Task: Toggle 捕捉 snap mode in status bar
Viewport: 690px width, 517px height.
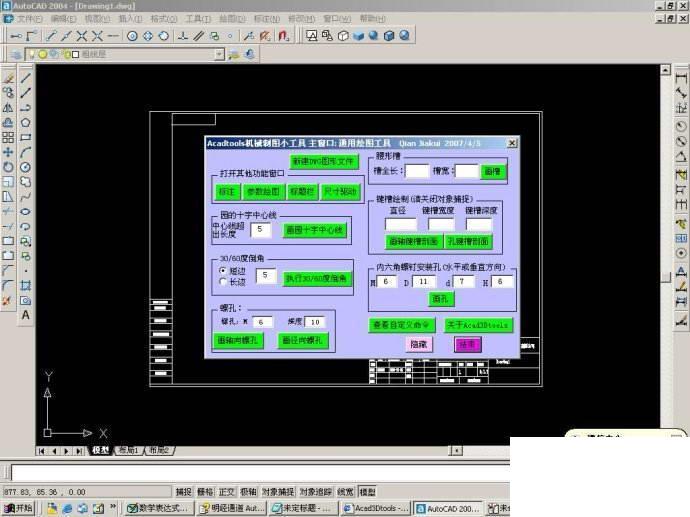Action: click(184, 492)
